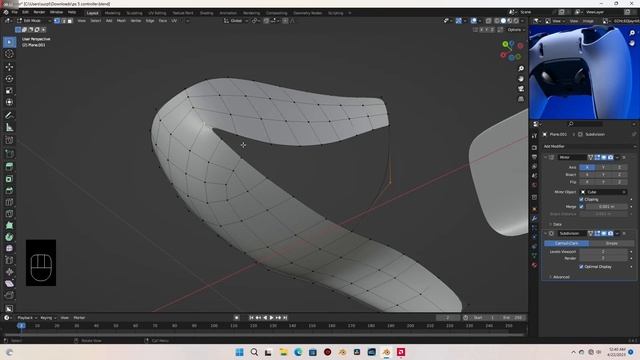
Task: Switch perspective/orthographic grid icon
Action: 521,99
